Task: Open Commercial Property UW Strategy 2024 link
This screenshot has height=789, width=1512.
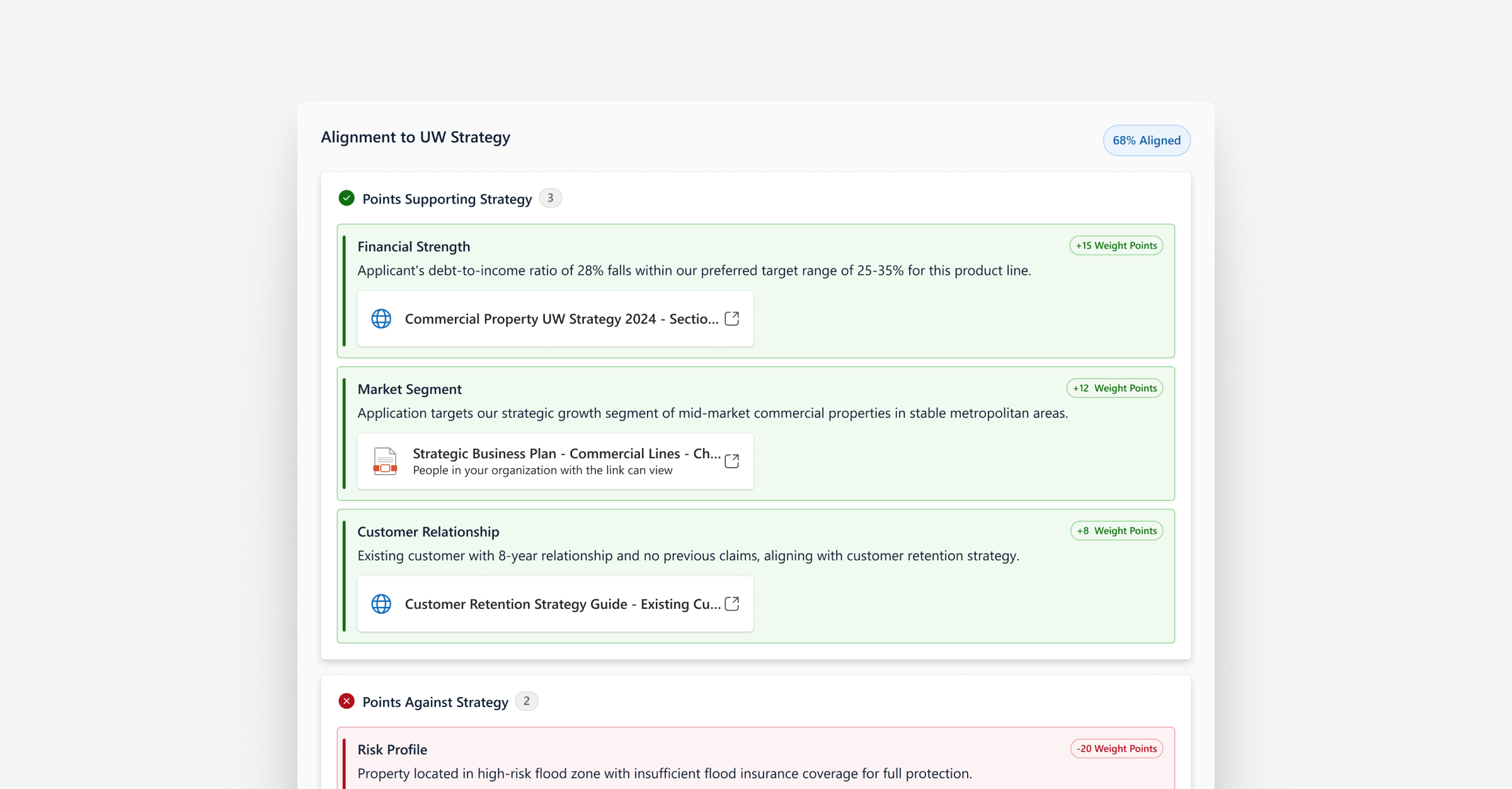Action: coord(561,319)
